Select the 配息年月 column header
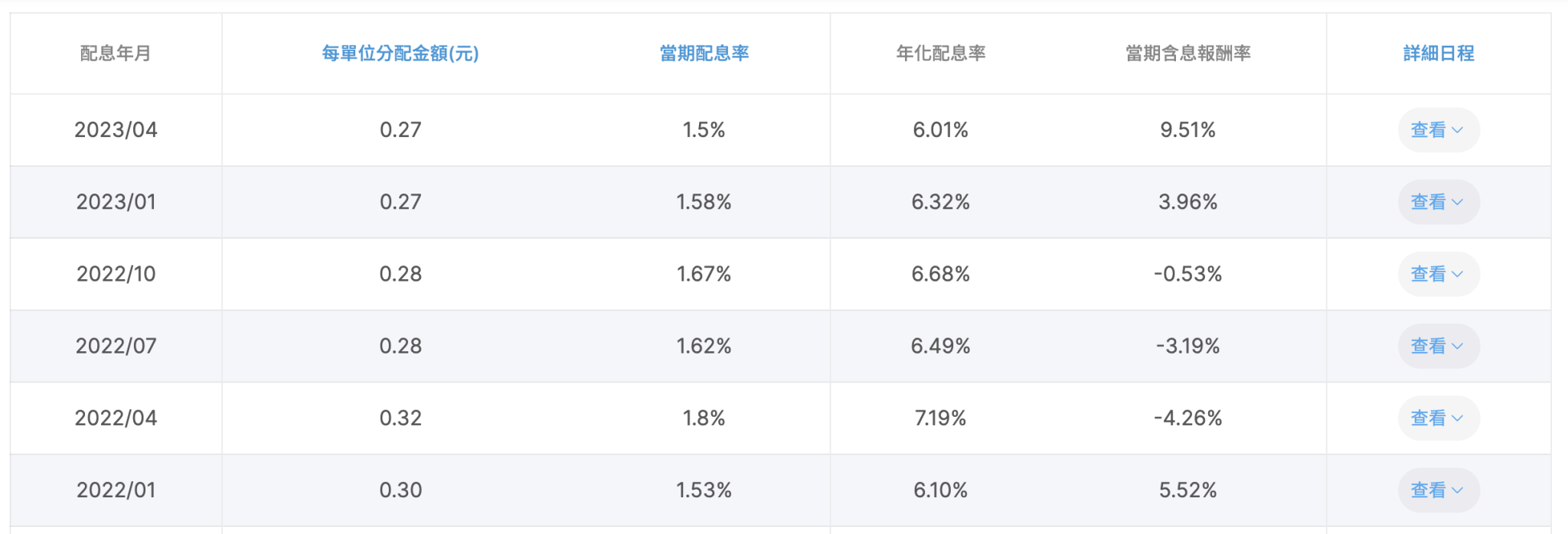The width and height of the screenshot is (1568, 534). click(x=116, y=54)
